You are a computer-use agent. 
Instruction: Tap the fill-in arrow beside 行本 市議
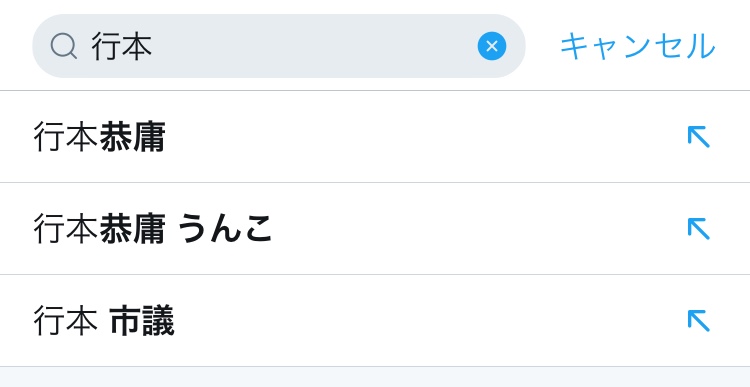(x=698, y=320)
